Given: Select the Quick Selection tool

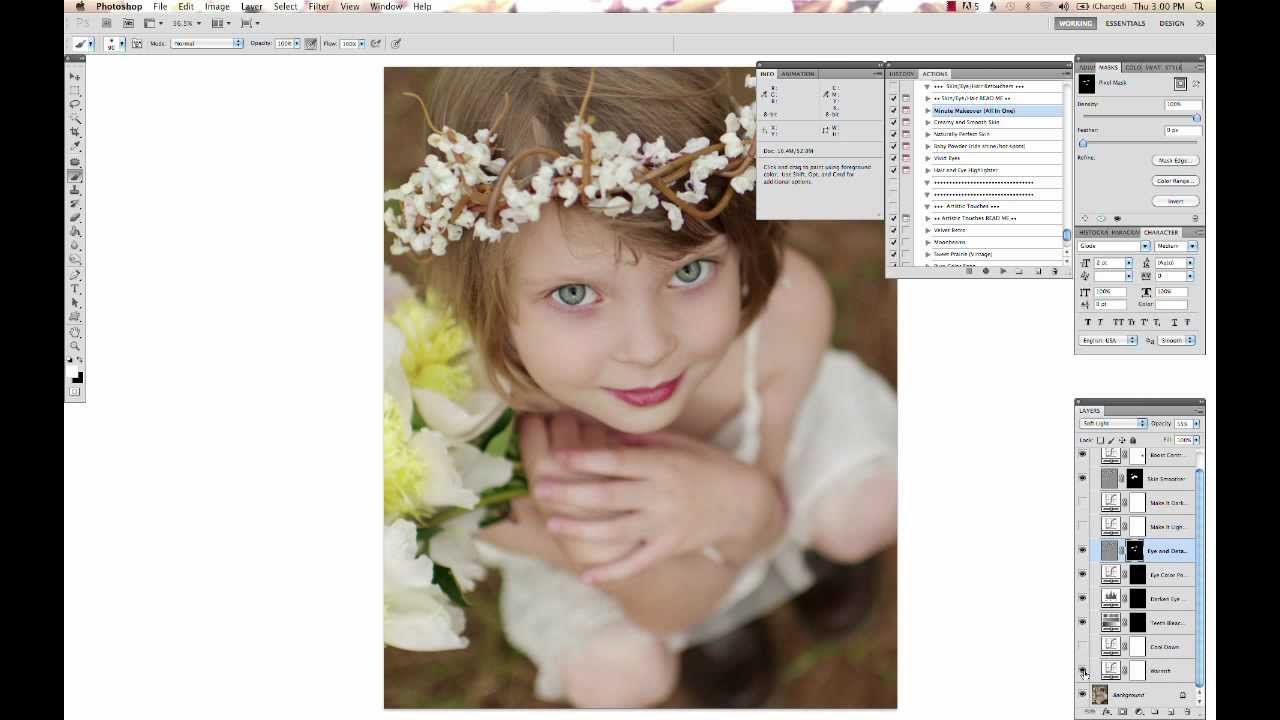Looking at the screenshot, I should tap(75, 118).
